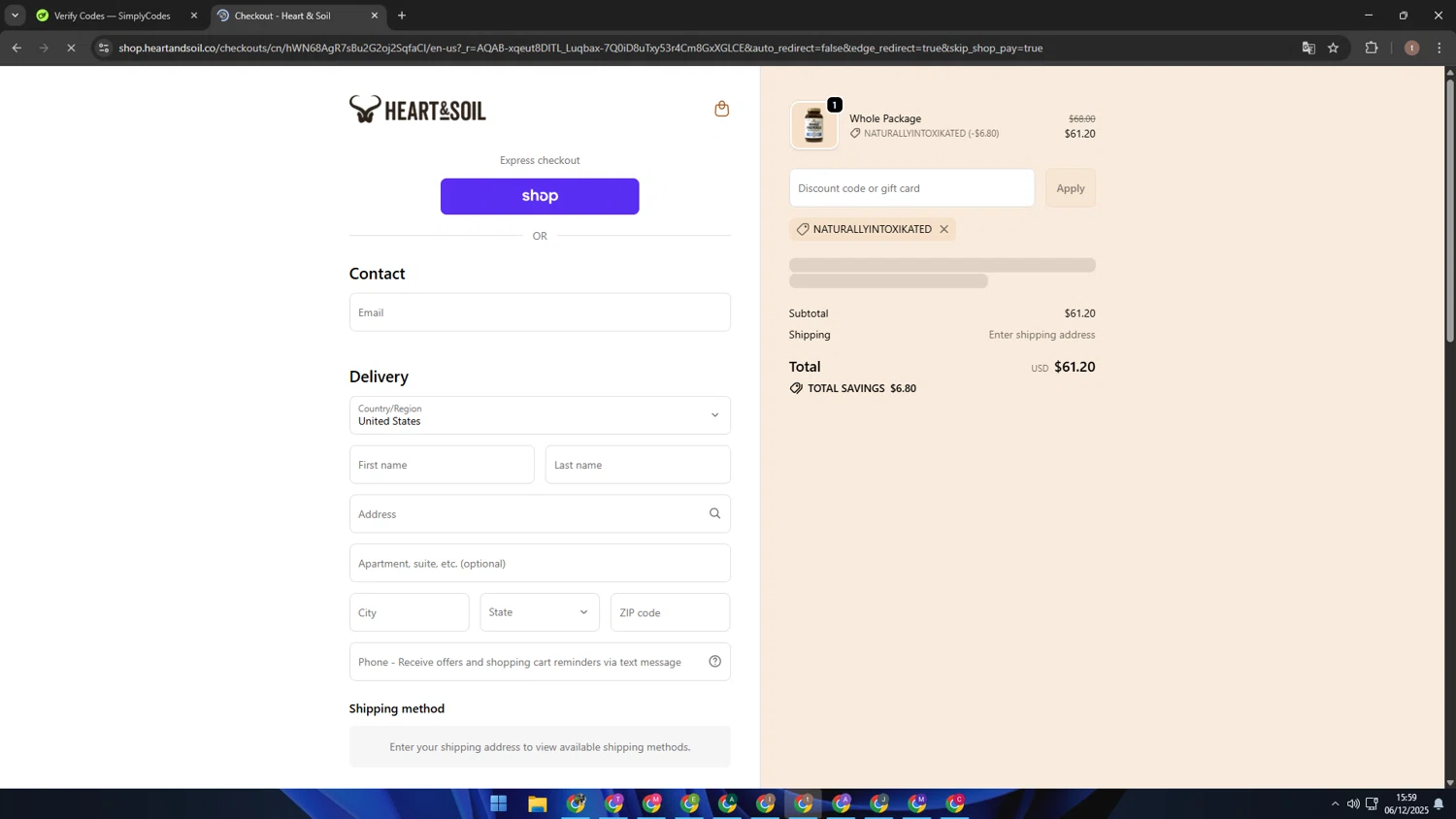Pay with the Shop express checkout button
1456x819 pixels.
540,196
